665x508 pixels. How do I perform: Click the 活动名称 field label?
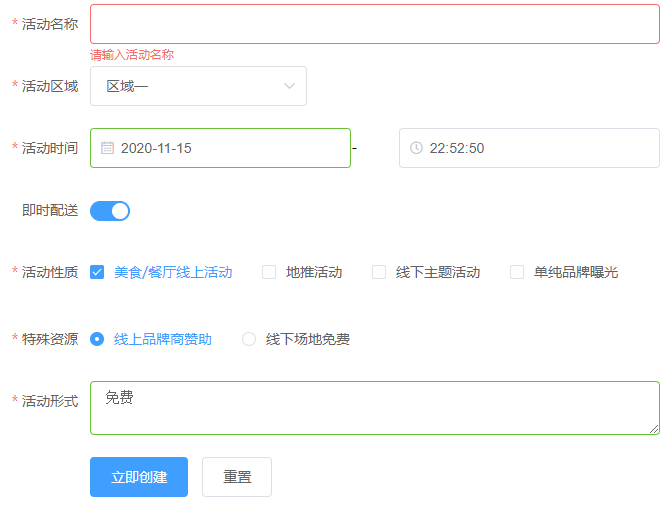pyautogui.click(x=50, y=24)
